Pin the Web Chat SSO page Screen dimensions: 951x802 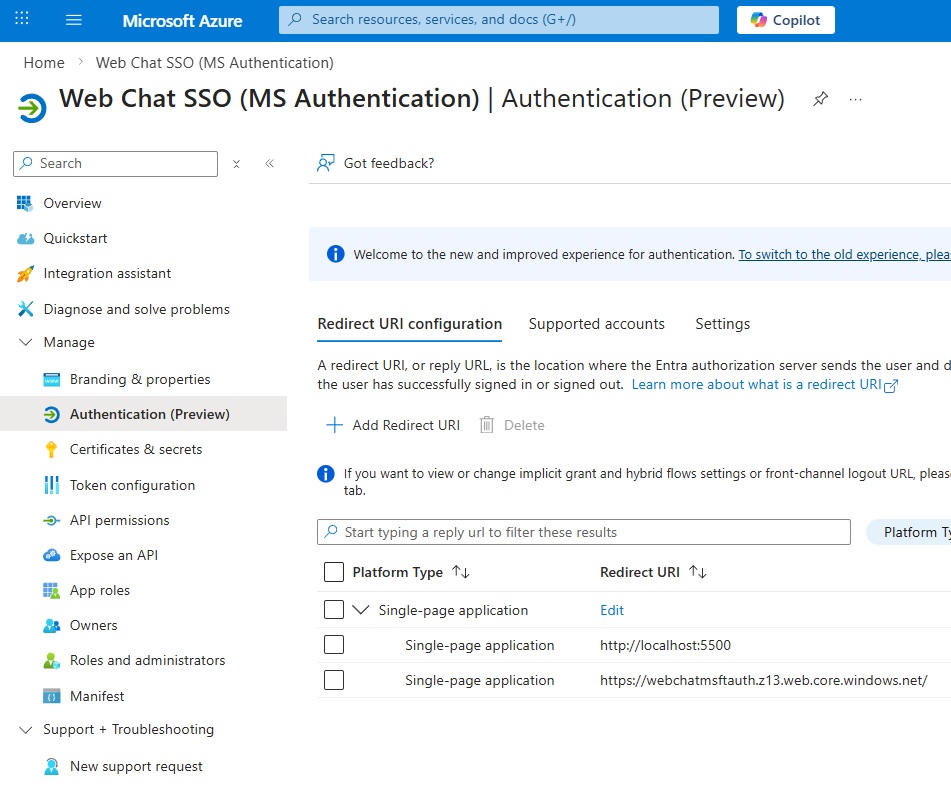tap(820, 99)
